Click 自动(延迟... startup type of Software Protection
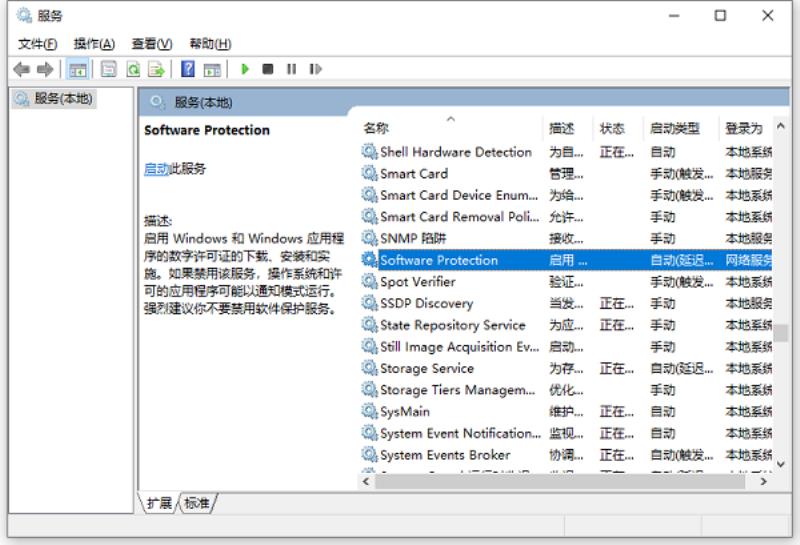This screenshot has width=800, height=545. point(682,260)
